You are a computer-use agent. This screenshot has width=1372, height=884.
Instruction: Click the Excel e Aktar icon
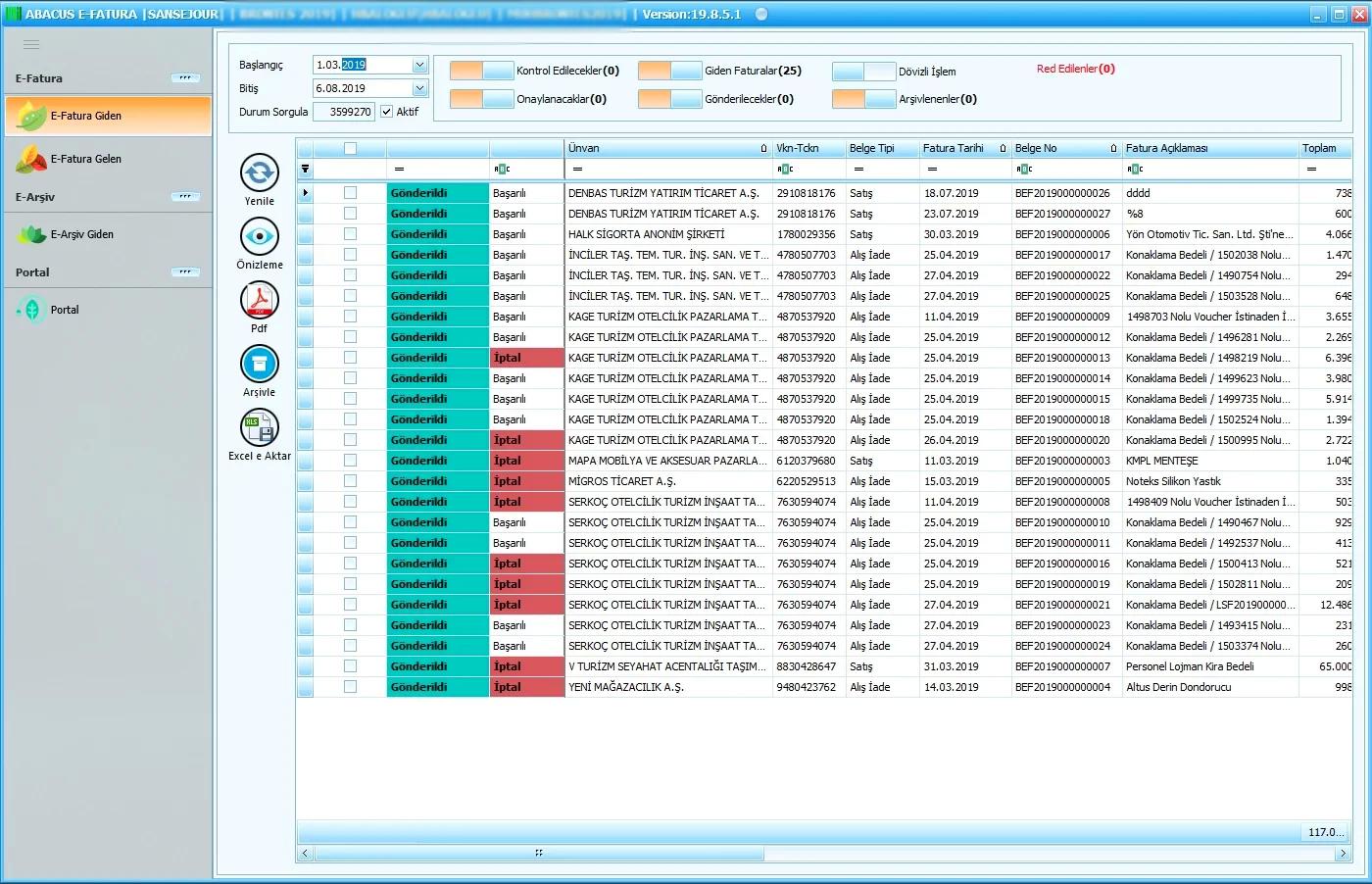260,427
